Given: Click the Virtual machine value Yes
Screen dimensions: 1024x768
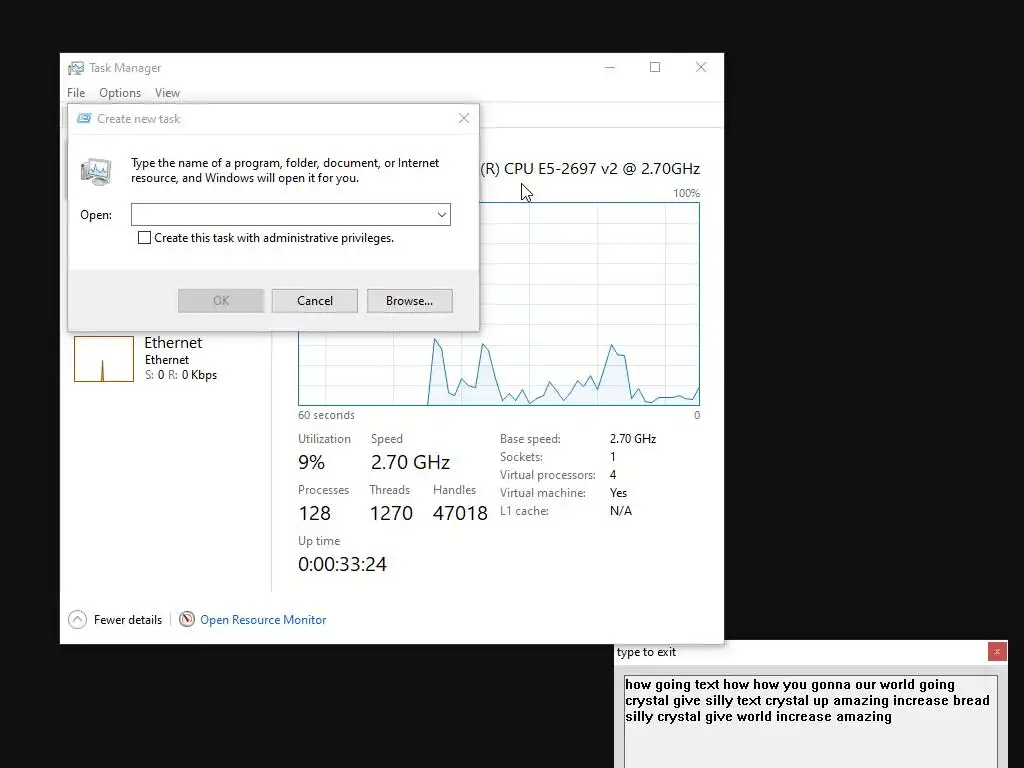Looking at the screenshot, I should [618, 493].
